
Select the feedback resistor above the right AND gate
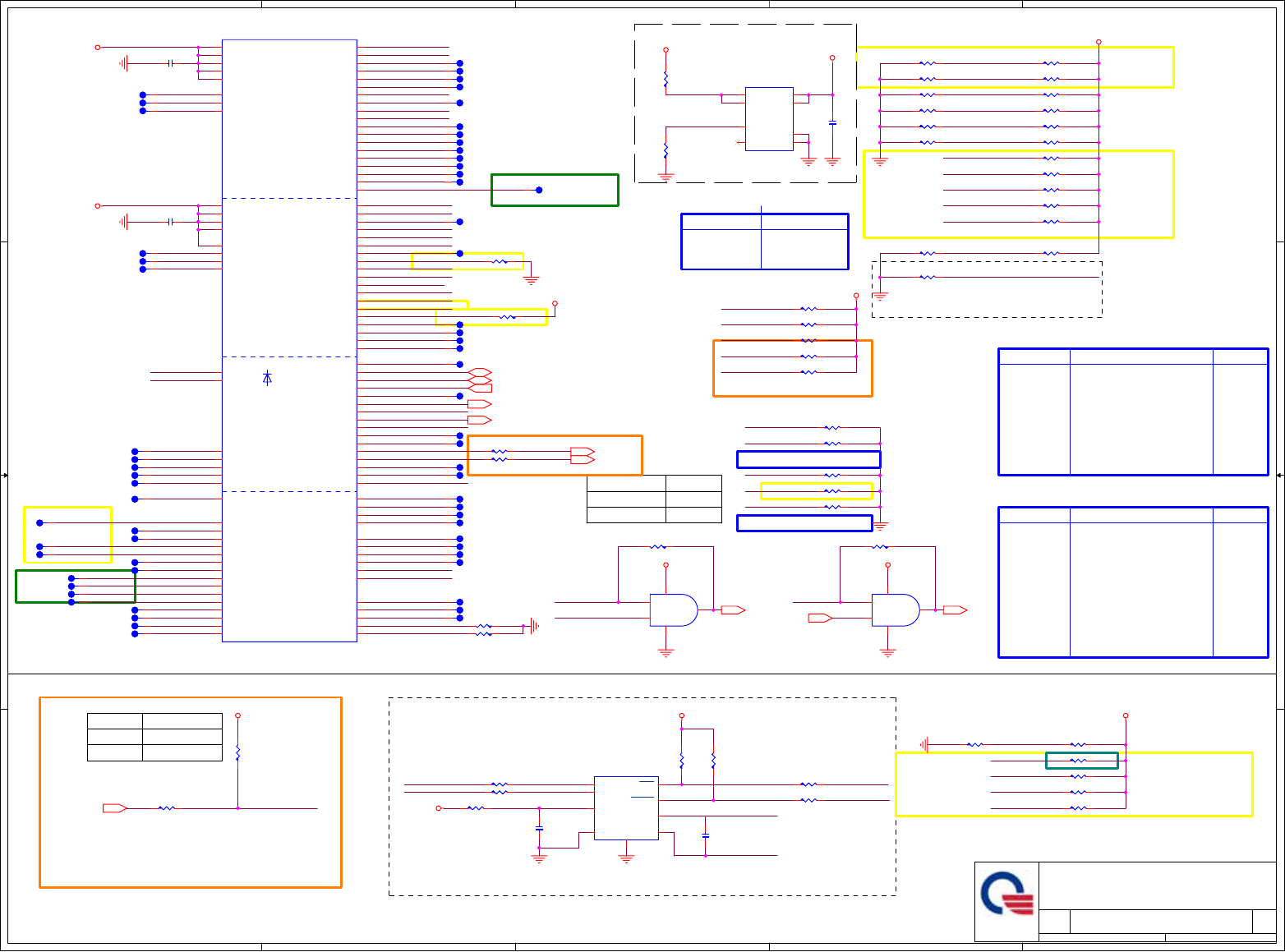(x=880, y=546)
